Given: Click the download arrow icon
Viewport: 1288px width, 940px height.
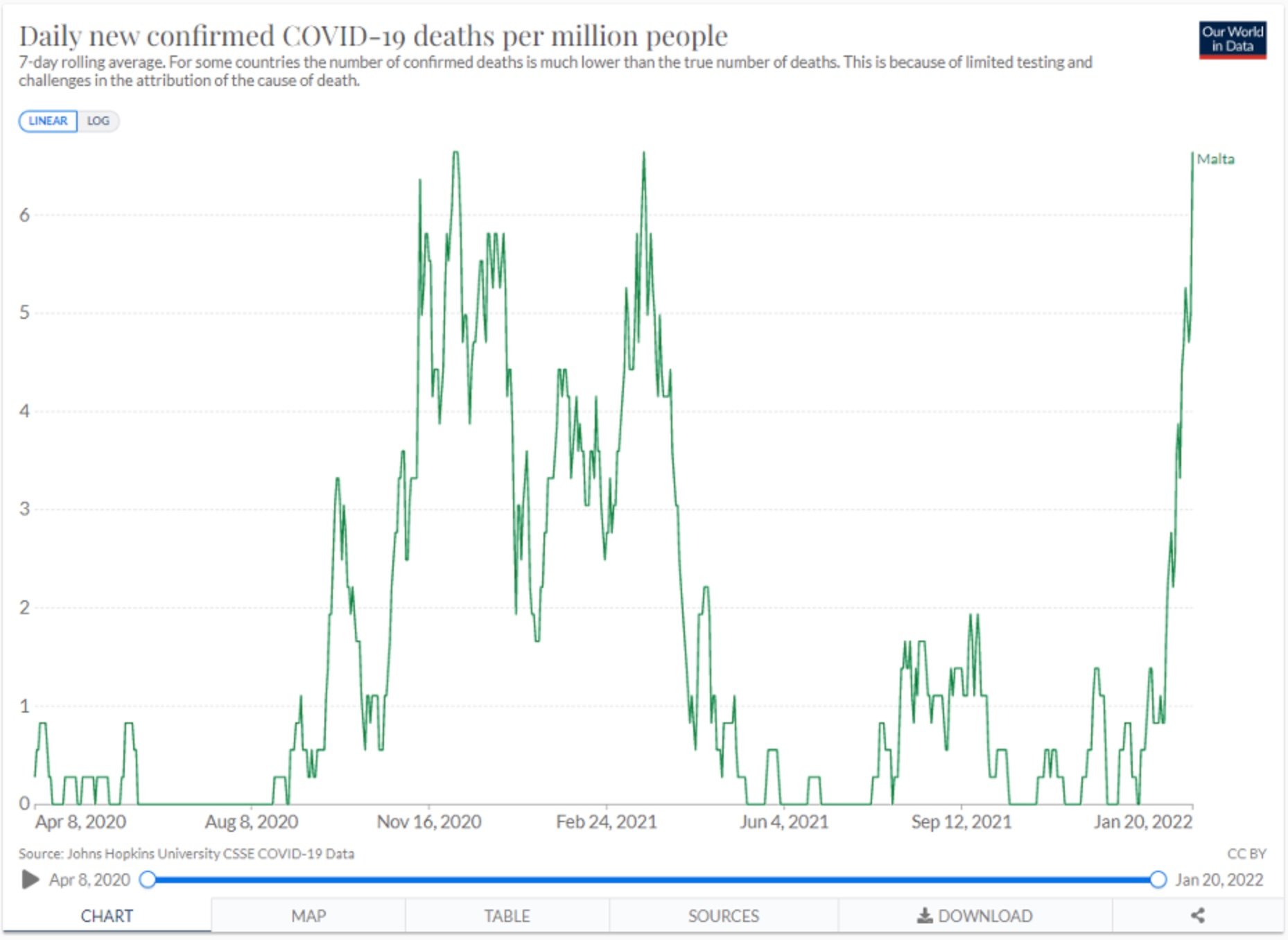Looking at the screenshot, I should (x=925, y=916).
